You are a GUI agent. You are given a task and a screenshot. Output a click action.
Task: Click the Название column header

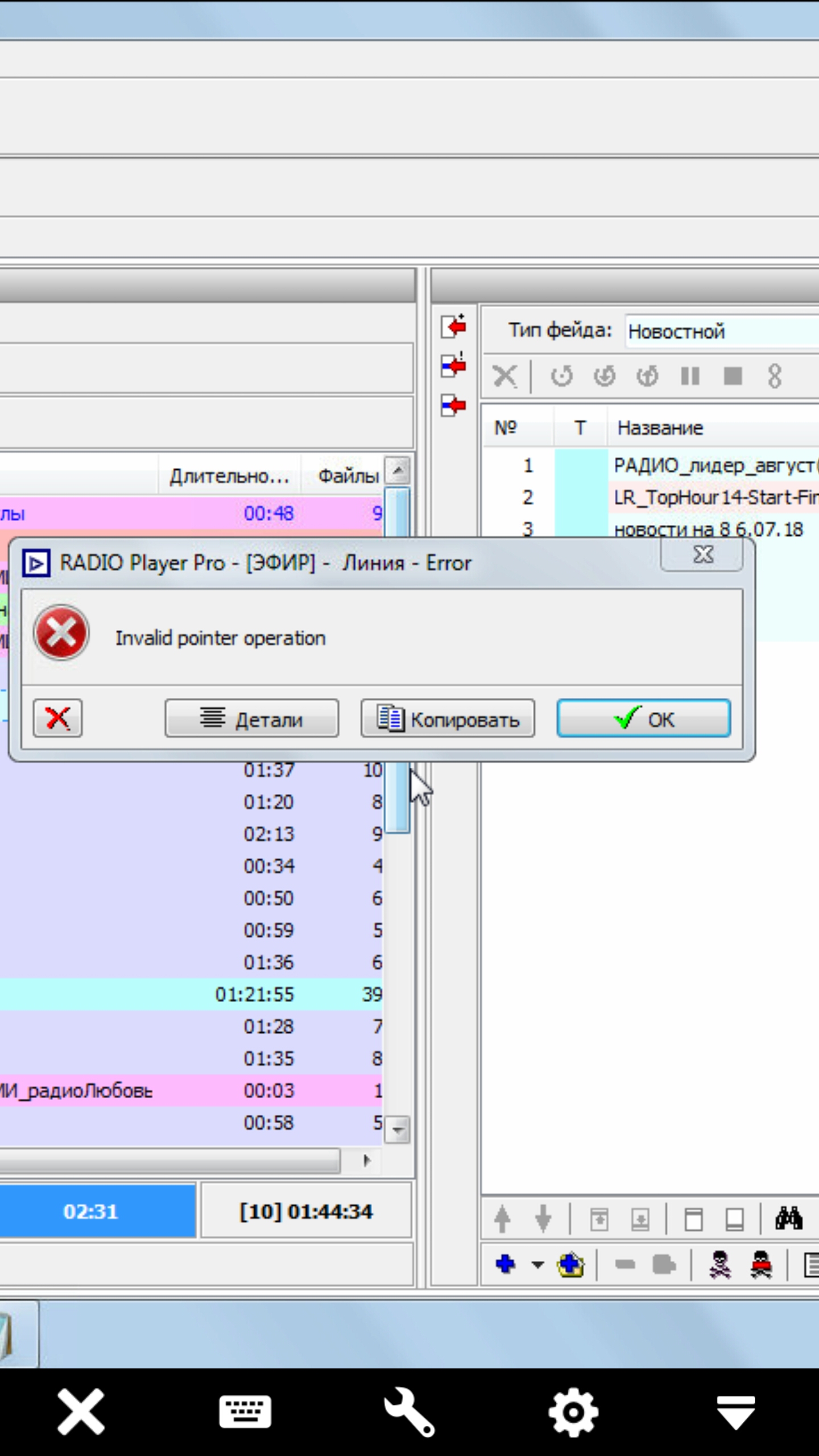(713, 427)
